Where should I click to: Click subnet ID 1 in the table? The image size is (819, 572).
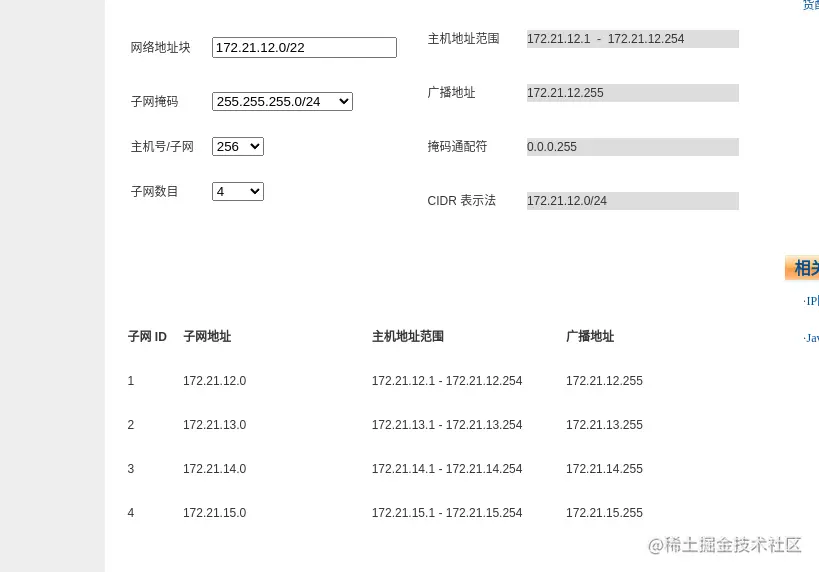(x=131, y=381)
